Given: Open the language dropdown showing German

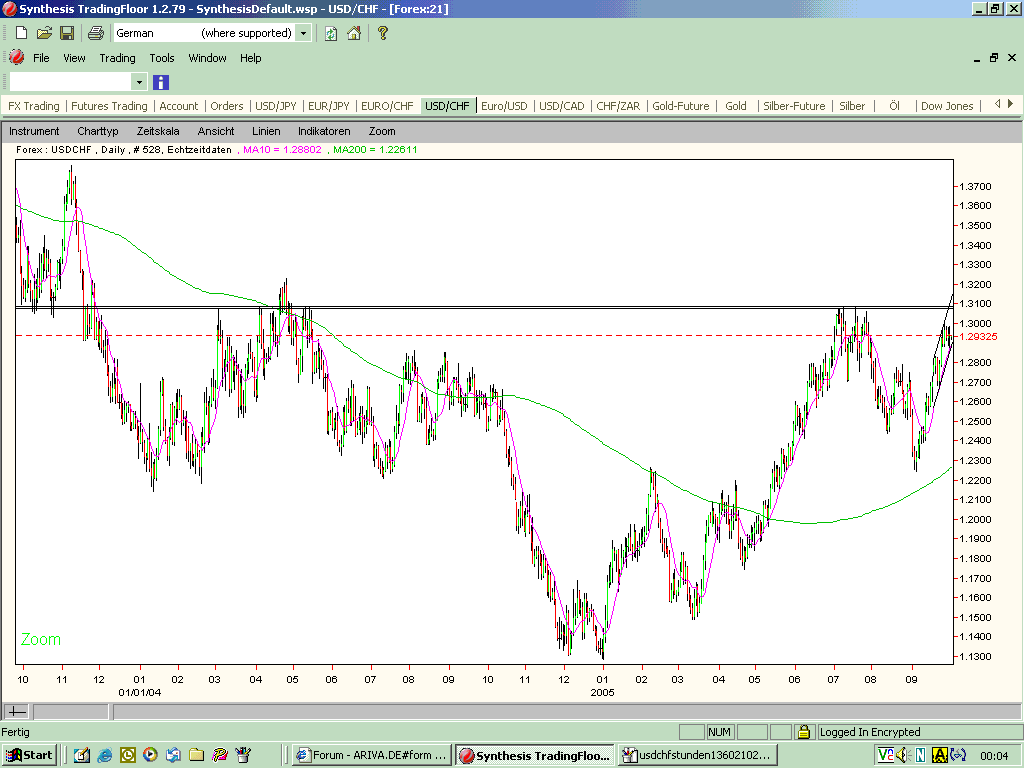Looking at the screenshot, I should click(x=303, y=33).
